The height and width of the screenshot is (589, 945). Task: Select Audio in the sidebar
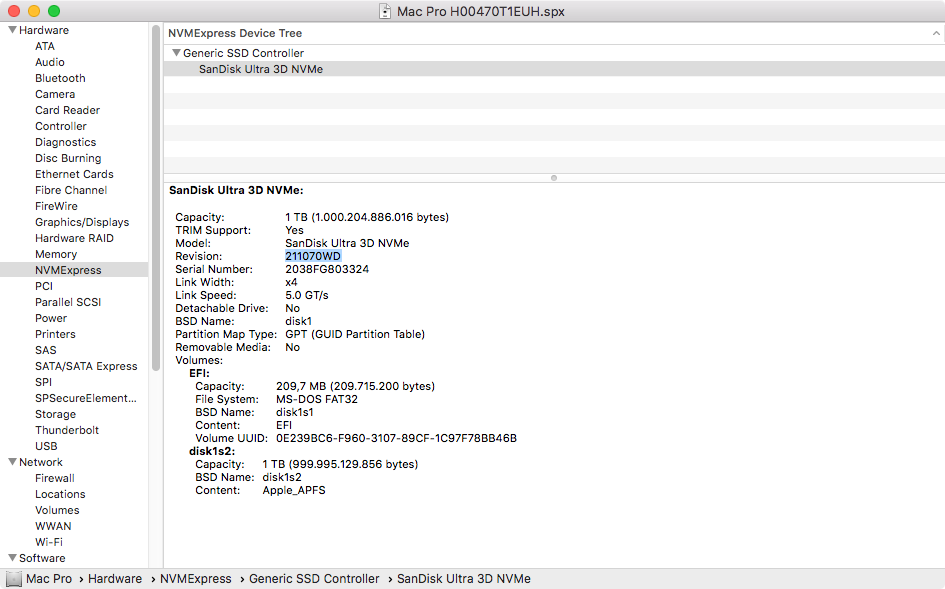pyautogui.click(x=49, y=62)
